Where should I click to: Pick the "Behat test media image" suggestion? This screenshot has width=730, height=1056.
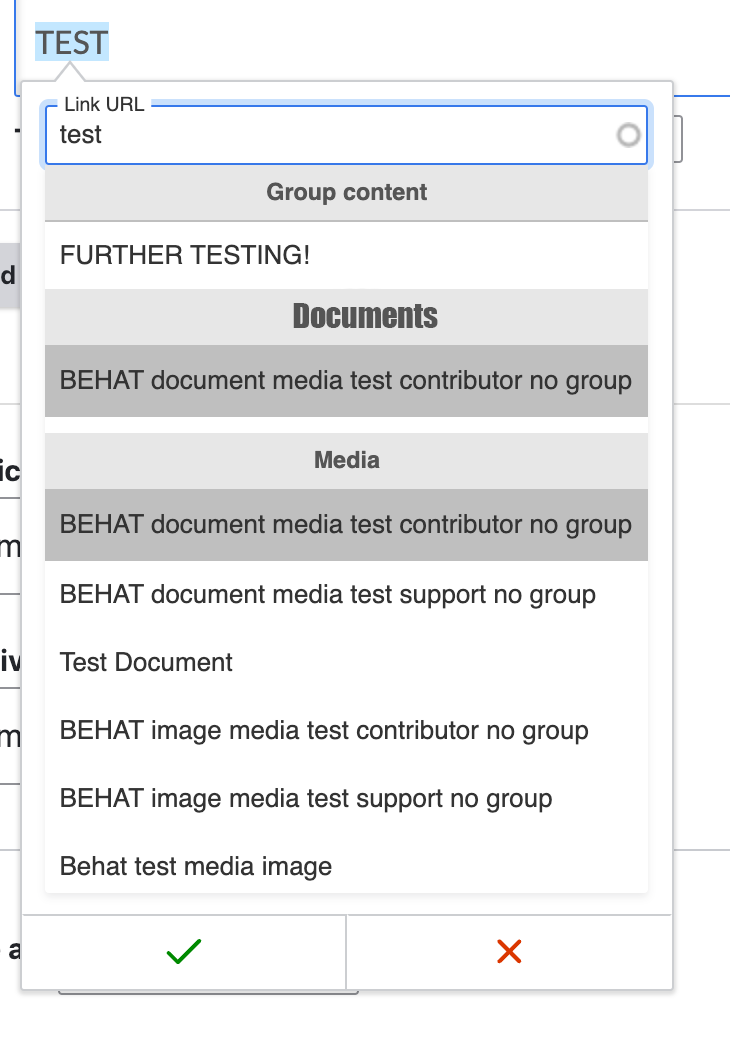pyautogui.click(x=196, y=866)
